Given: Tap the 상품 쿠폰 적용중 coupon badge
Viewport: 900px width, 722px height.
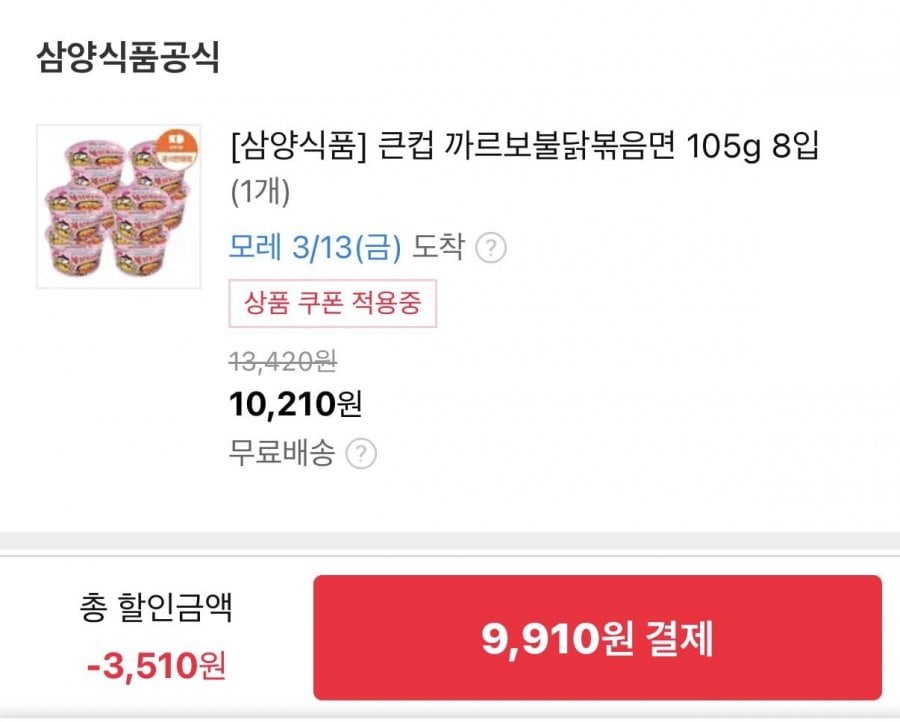Looking at the screenshot, I should 333,304.
